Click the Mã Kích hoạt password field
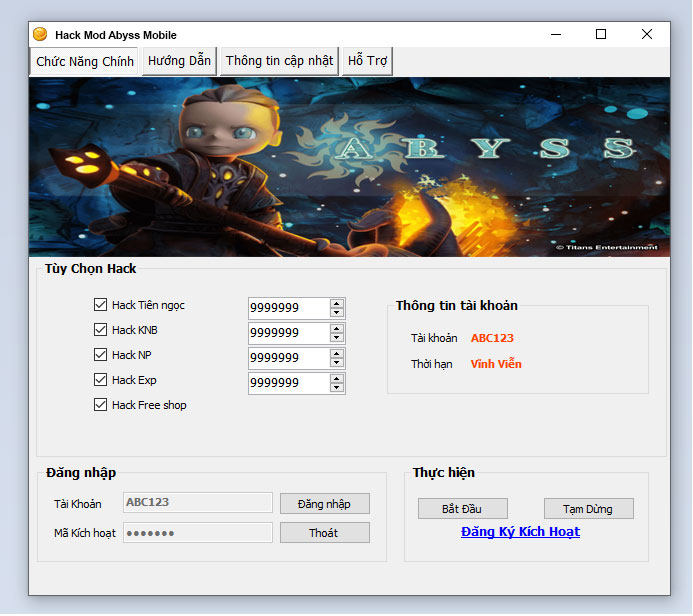This screenshot has width=693, height=616. (x=198, y=532)
